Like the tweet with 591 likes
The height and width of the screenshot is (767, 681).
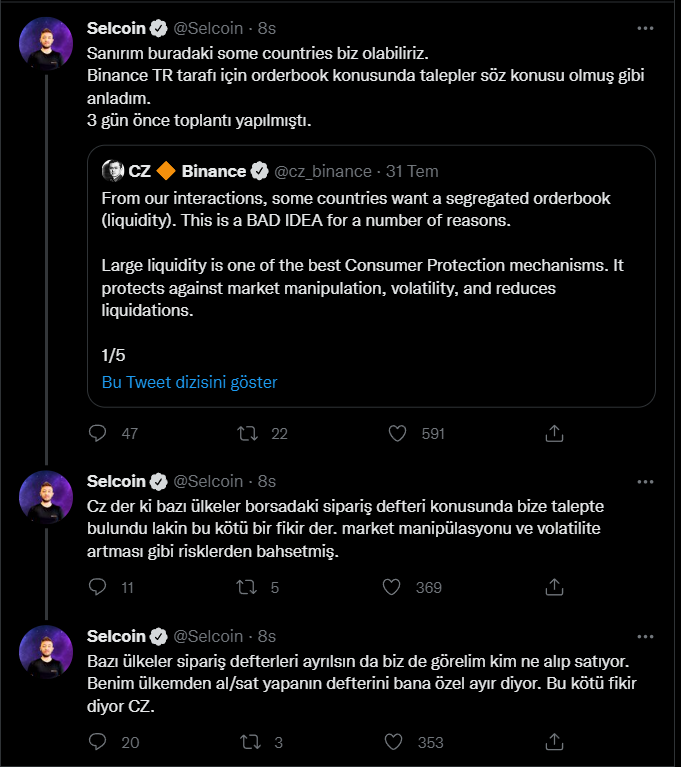click(397, 433)
